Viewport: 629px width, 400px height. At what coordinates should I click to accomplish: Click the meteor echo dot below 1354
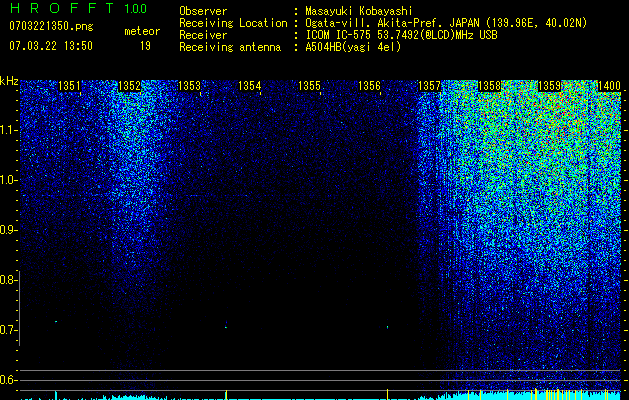click(226, 327)
